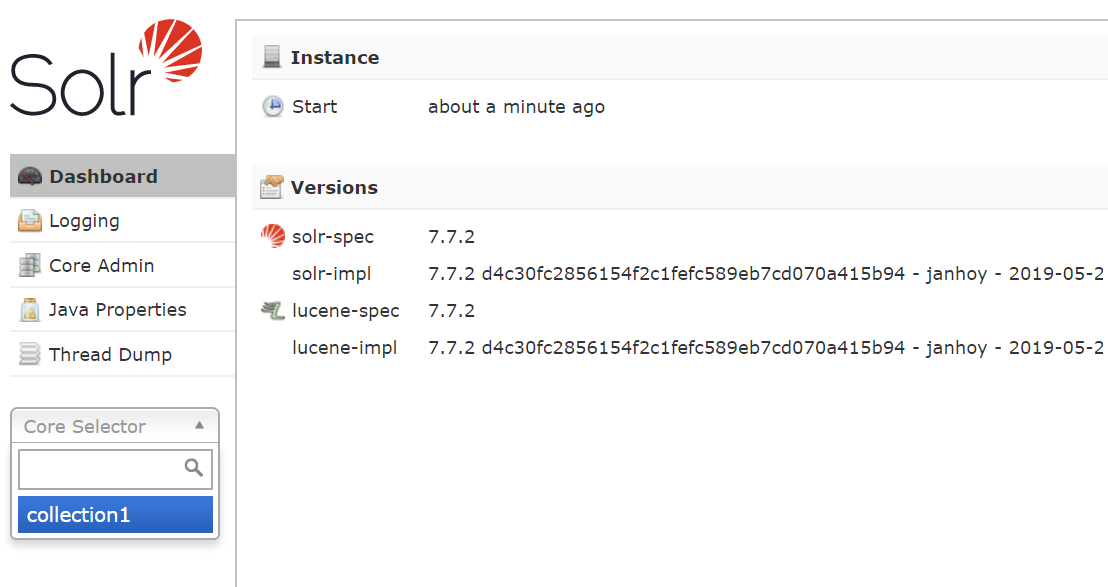Click the search magnifier in core selector
The image size is (1108, 587).
click(194, 467)
